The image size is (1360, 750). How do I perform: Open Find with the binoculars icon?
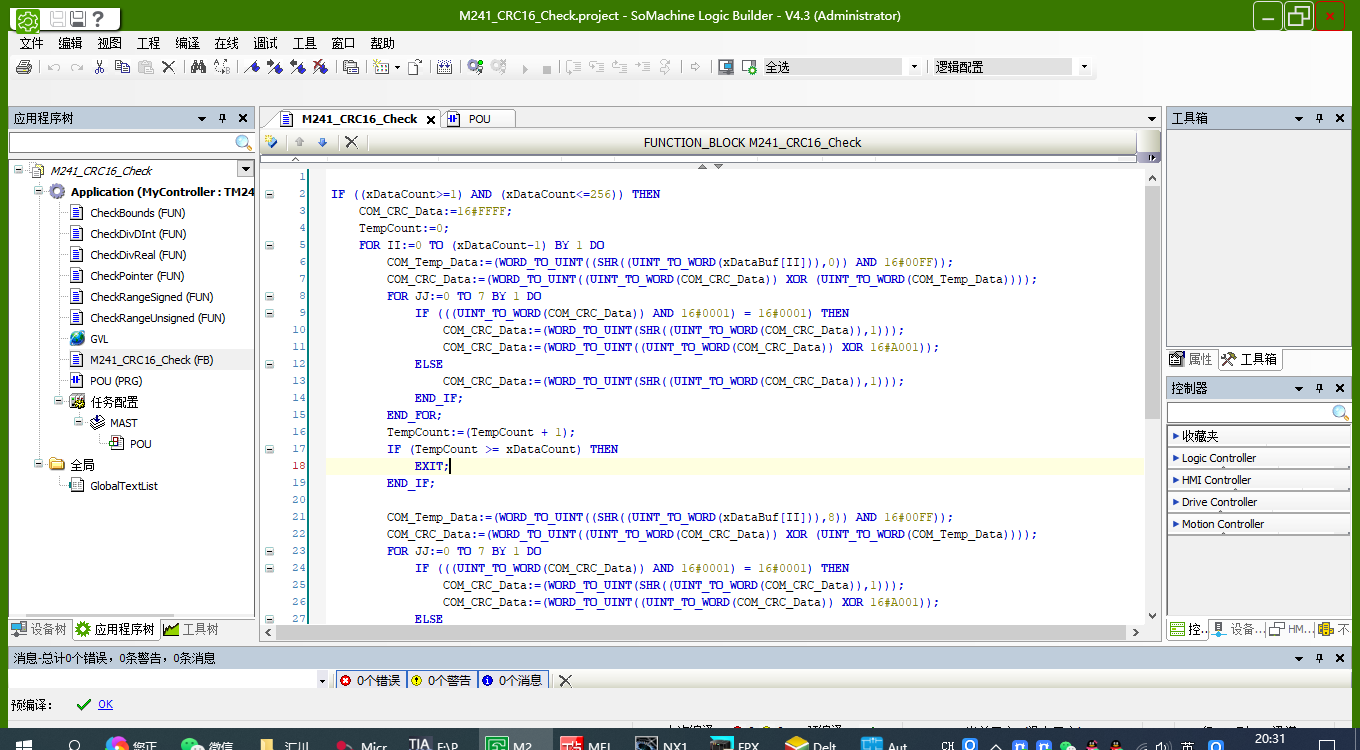(198, 67)
